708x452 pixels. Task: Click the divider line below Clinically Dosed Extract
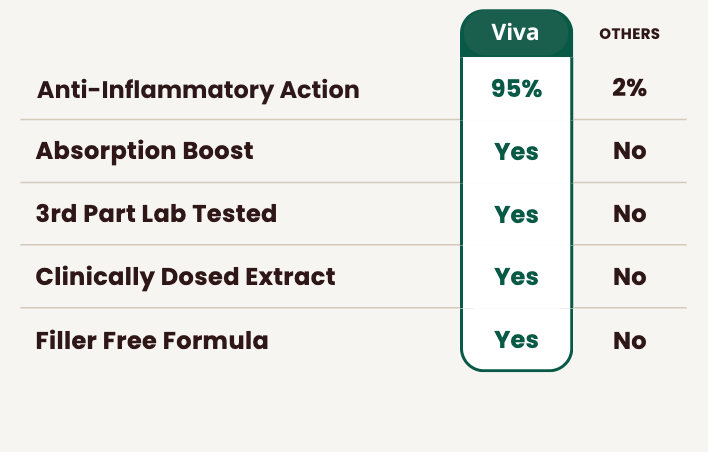click(240, 308)
